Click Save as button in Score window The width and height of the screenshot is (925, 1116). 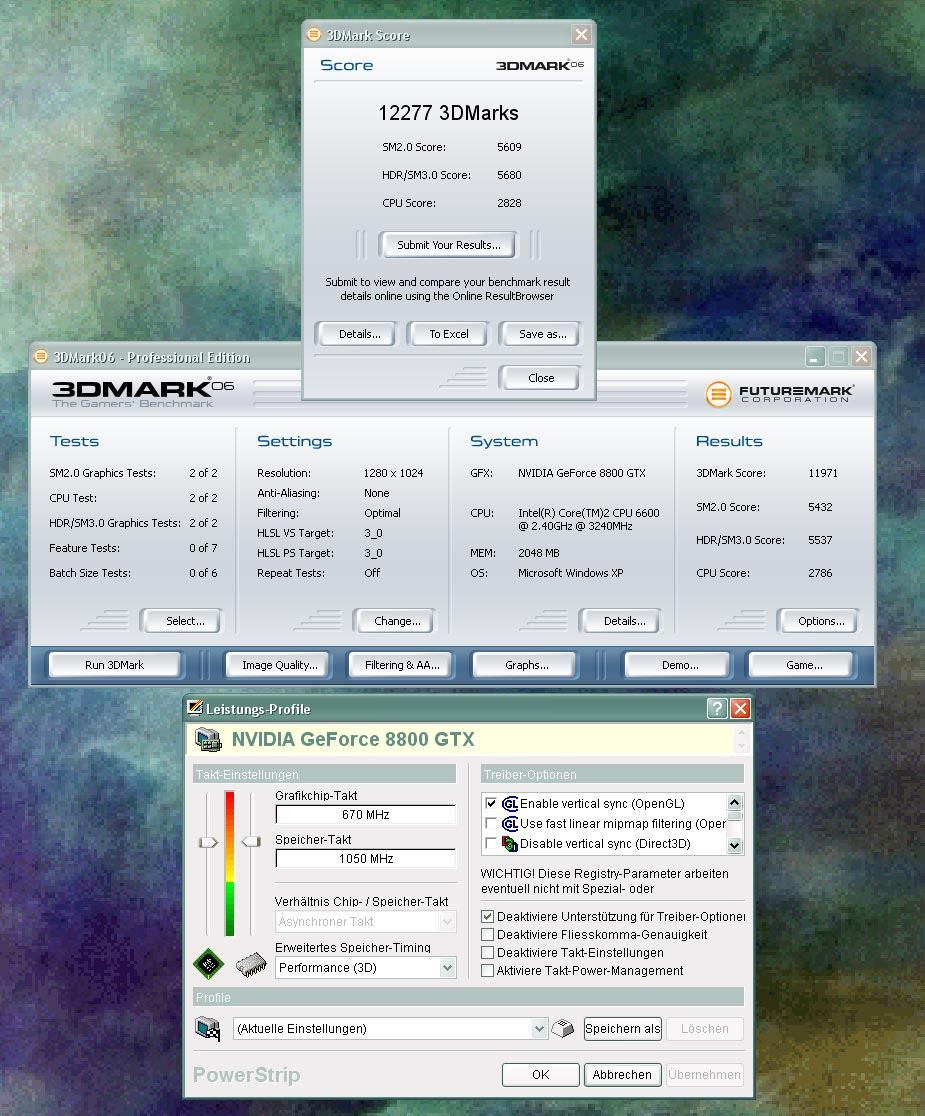click(x=542, y=334)
